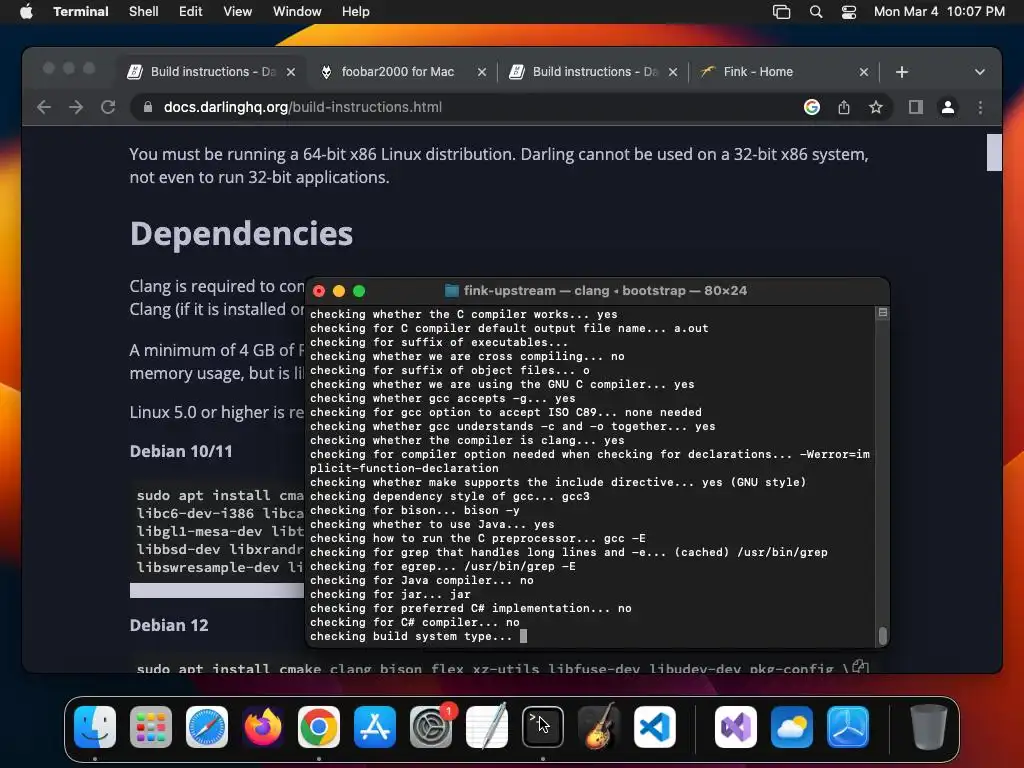Close the second Build instructions tab
This screenshot has width=1024, height=768.
point(673,72)
